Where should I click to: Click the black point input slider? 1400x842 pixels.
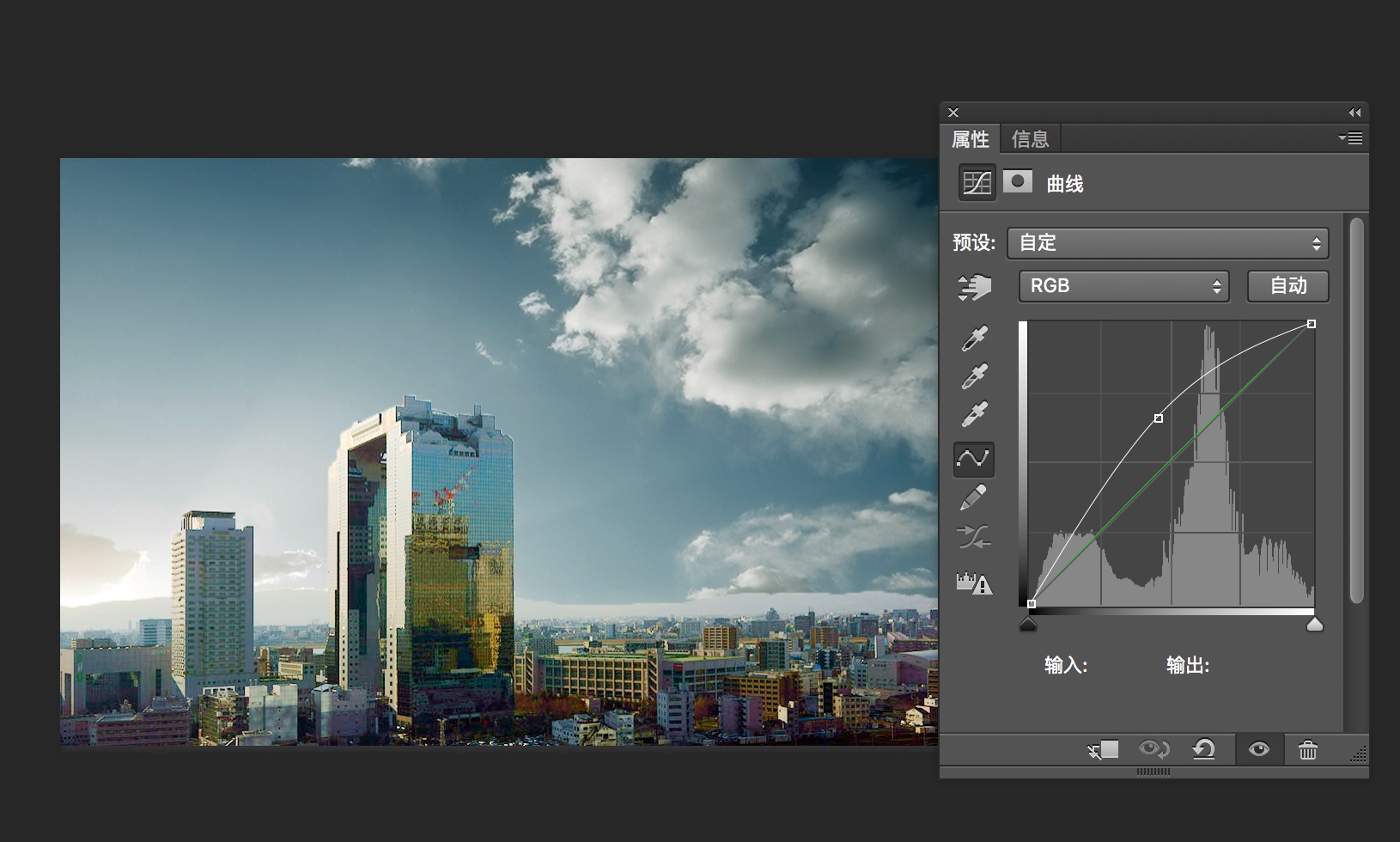[1028, 625]
